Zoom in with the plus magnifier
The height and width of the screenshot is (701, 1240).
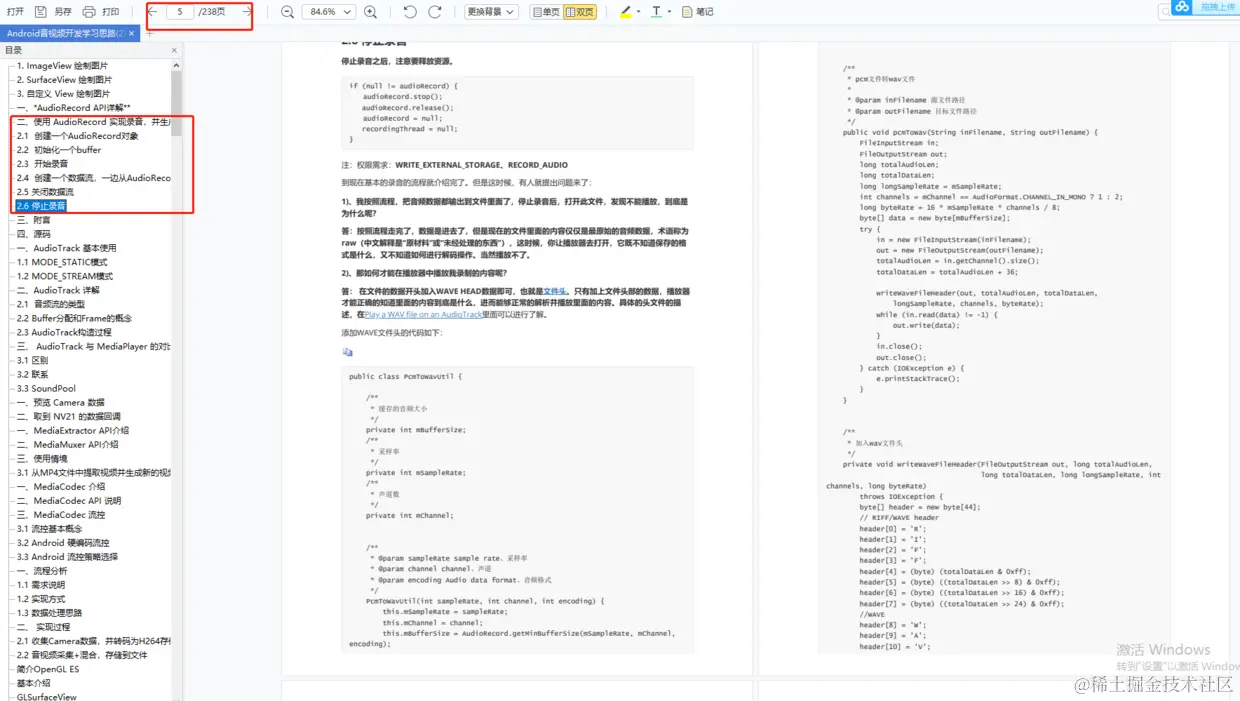pos(370,12)
